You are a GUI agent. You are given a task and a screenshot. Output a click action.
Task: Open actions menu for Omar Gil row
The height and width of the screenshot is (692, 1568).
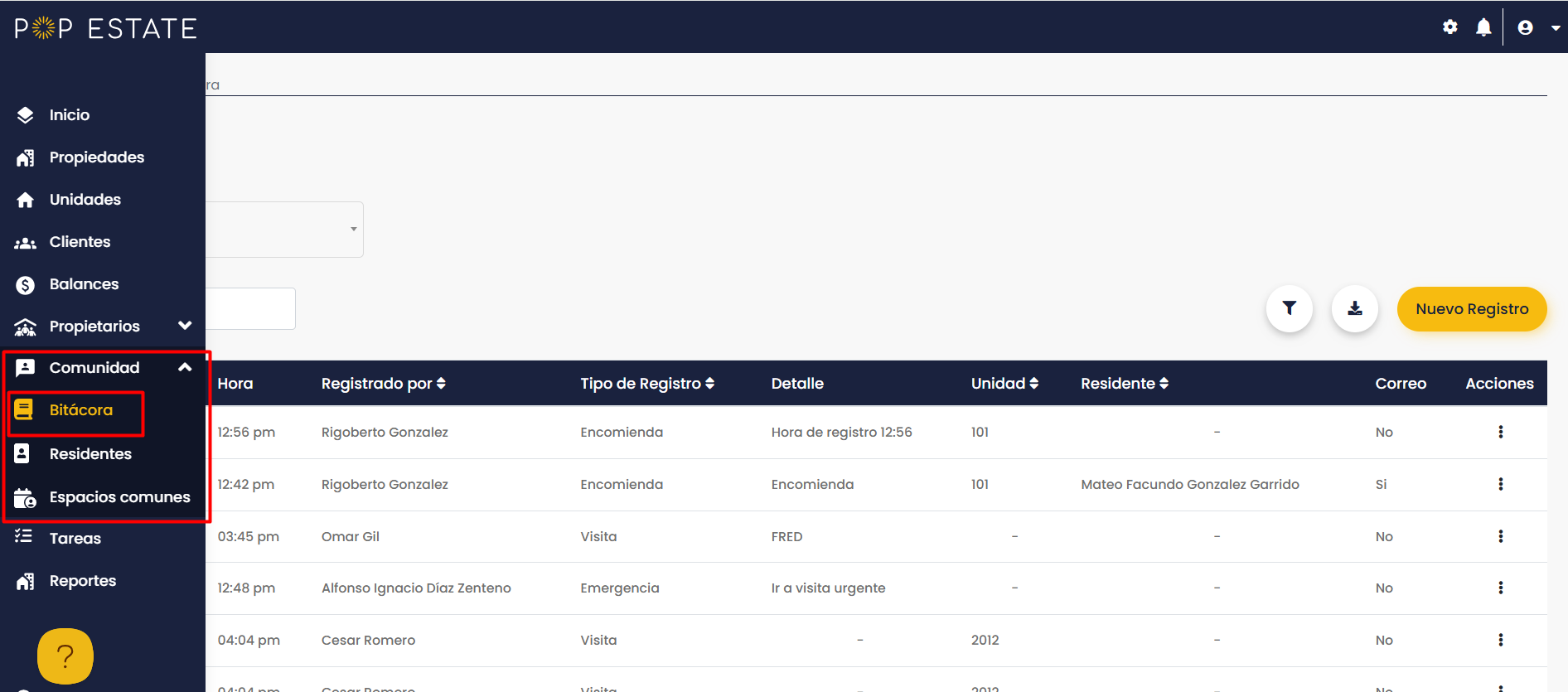1500,536
